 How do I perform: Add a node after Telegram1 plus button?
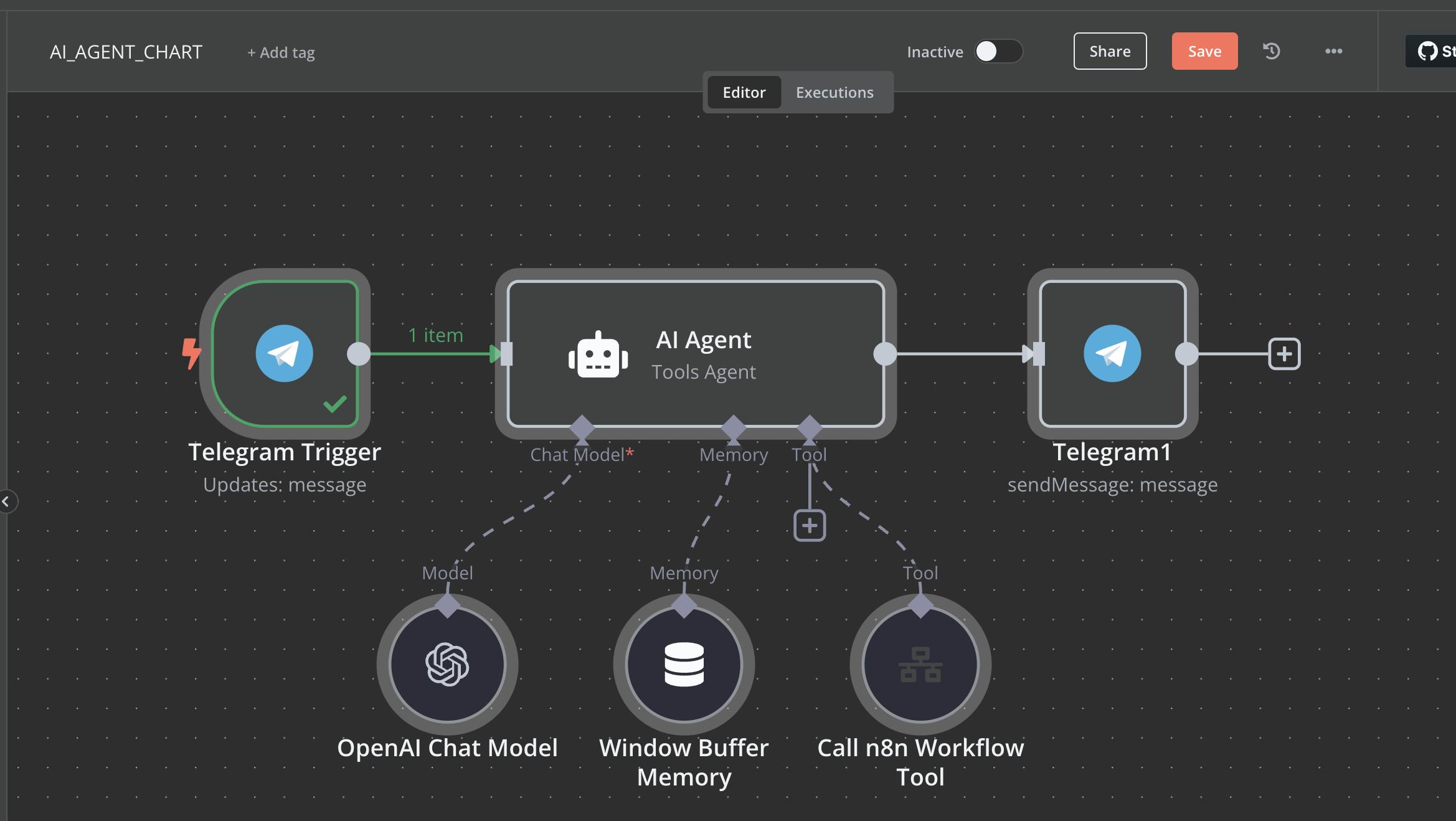(1284, 354)
